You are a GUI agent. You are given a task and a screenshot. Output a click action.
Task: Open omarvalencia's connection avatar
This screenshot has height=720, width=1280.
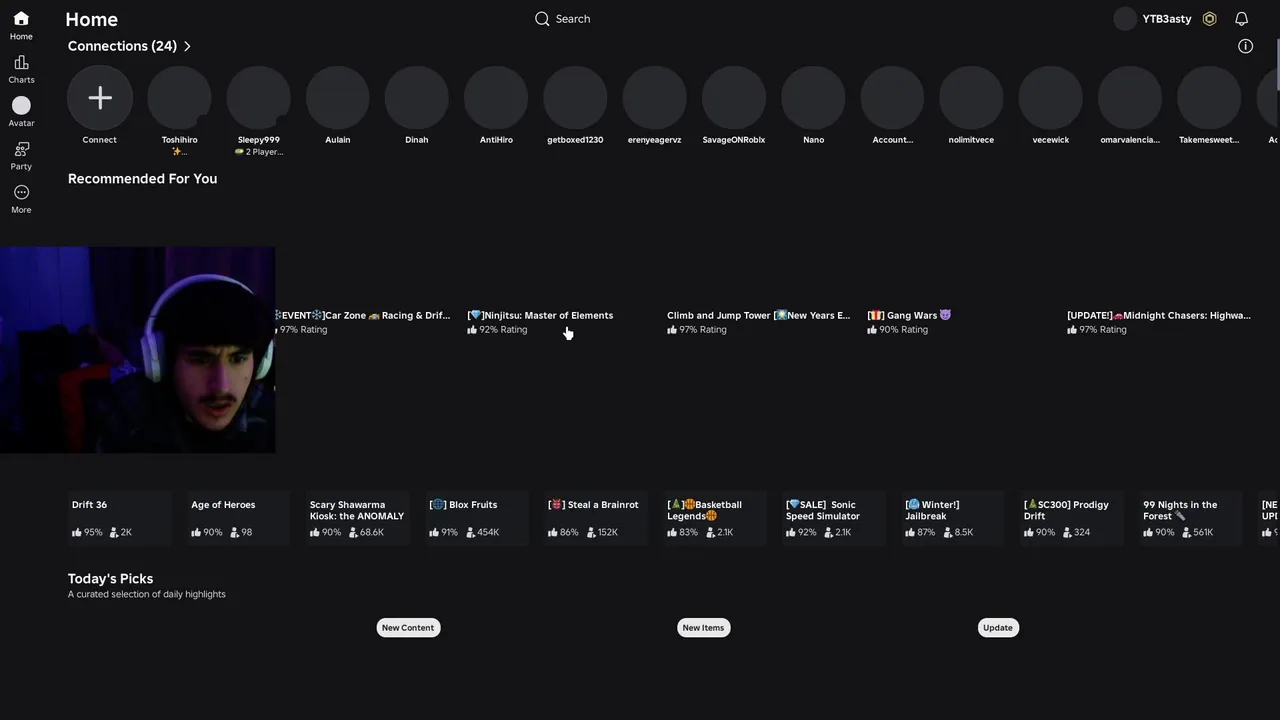[1130, 98]
